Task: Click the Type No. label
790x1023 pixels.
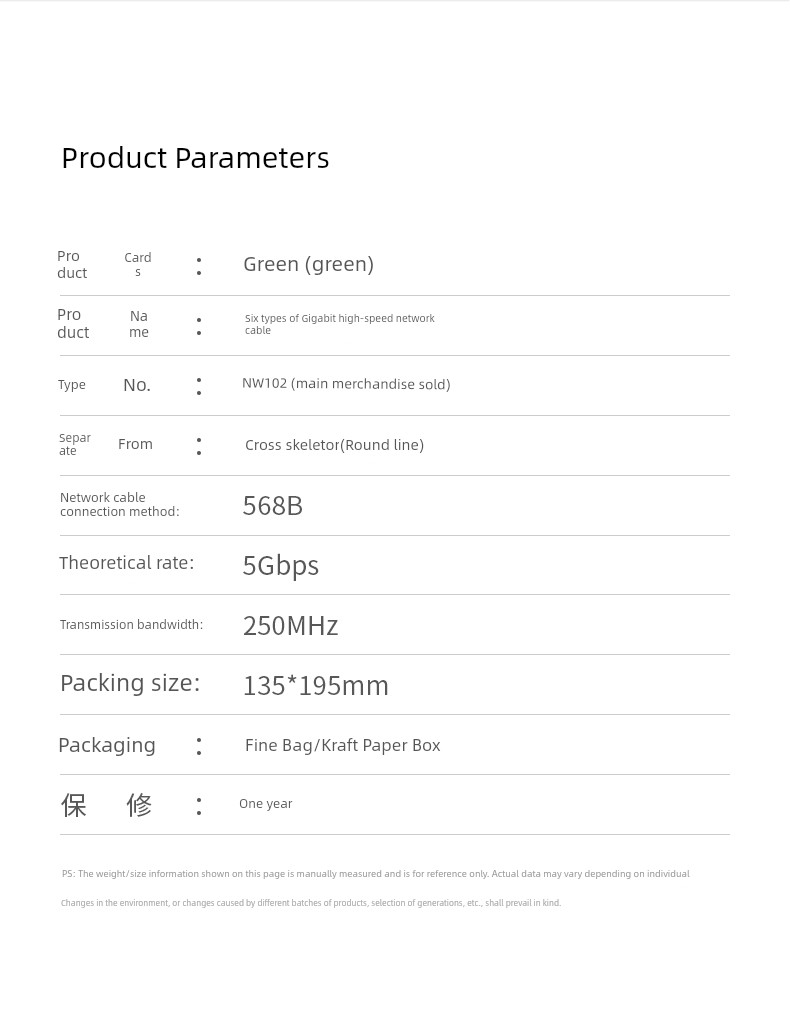Action: click(x=104, y=385)
